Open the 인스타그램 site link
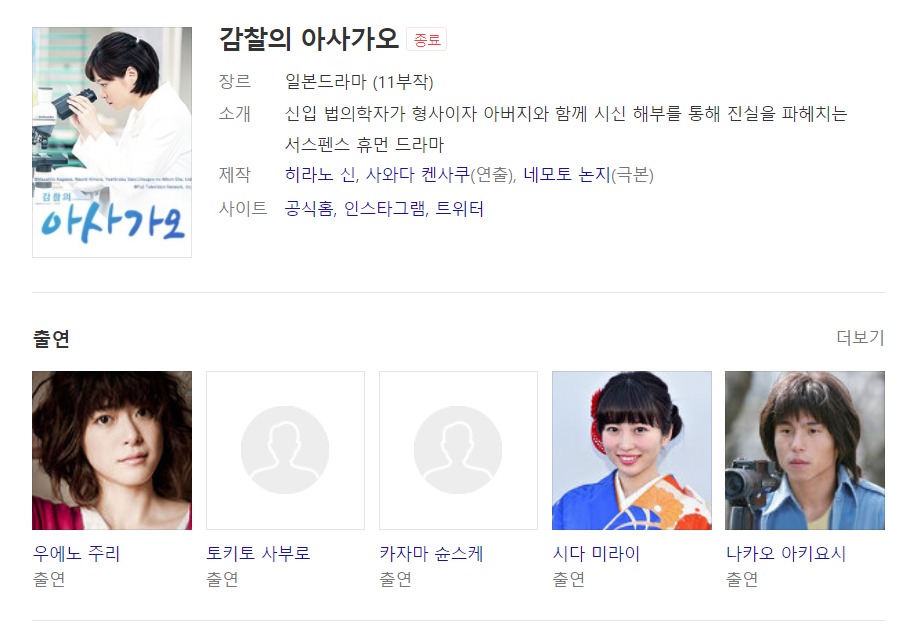The width and height of the screenshot is (922, 632). 384,209
